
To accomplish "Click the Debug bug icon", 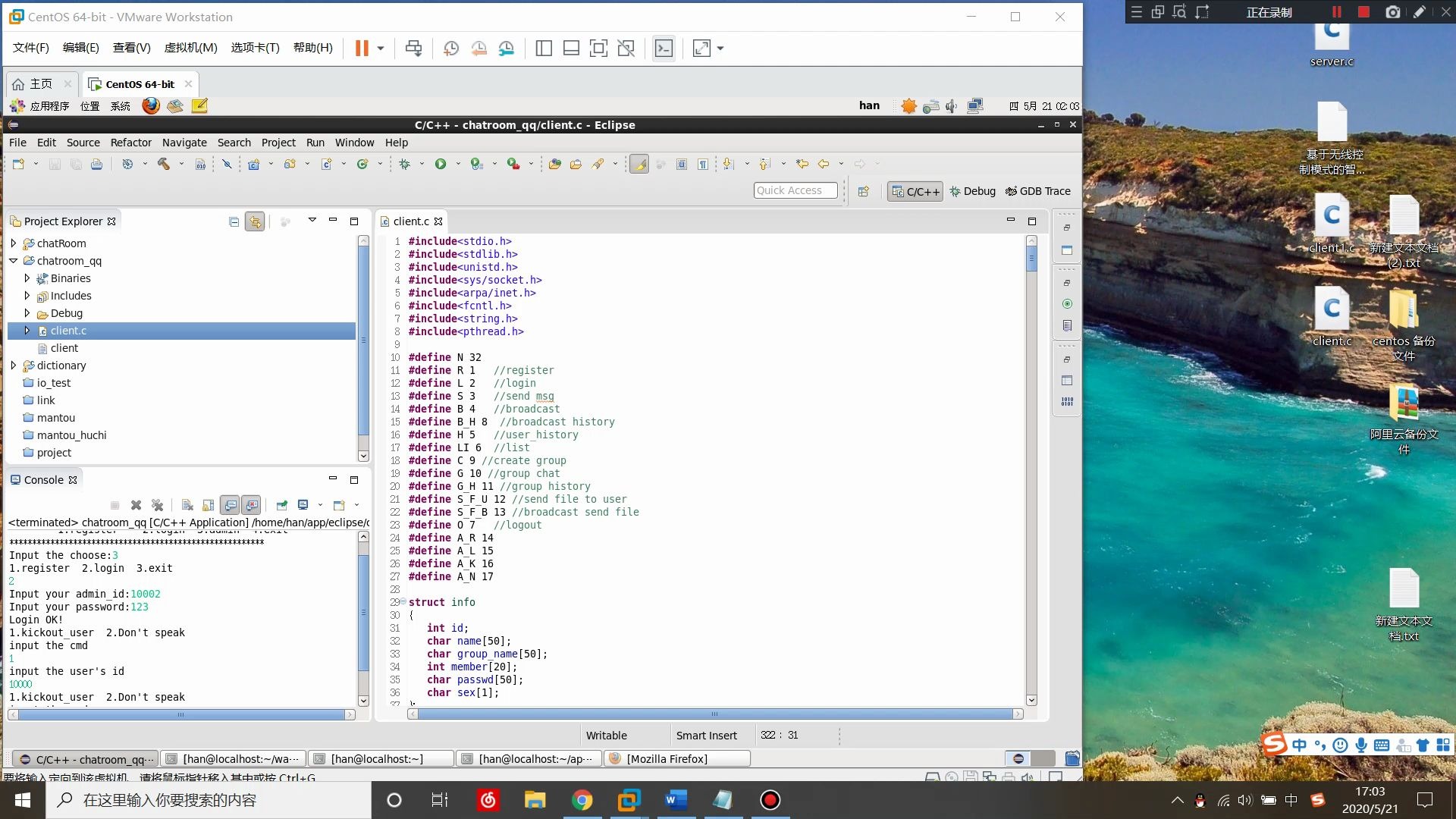I will [x=405, y=164].
